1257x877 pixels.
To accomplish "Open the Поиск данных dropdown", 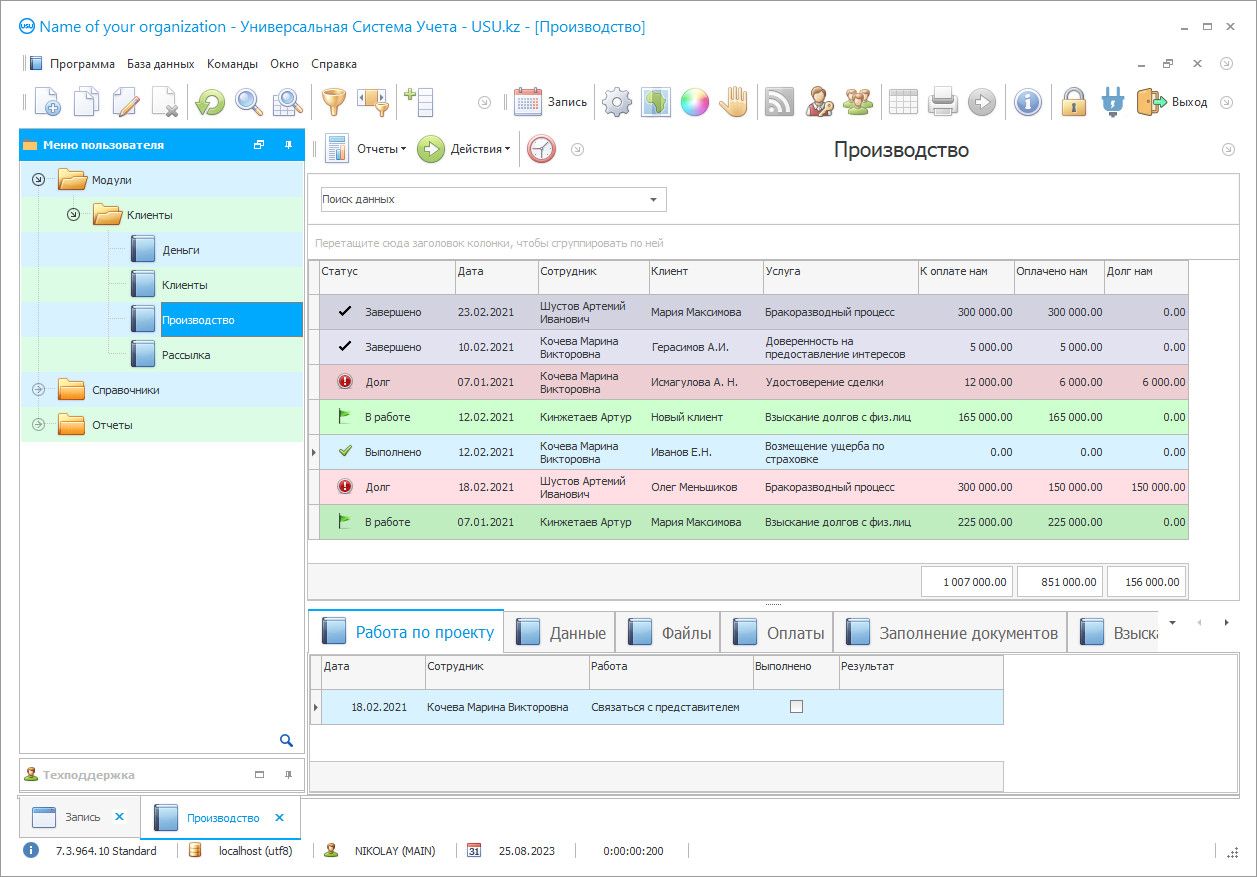I will (x=653, y=200).
